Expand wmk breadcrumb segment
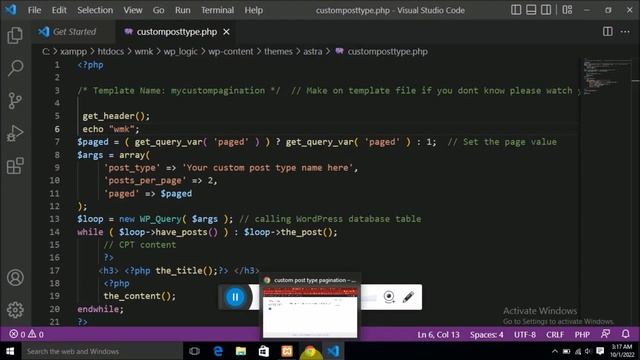The width and height of the screenshot is (640, 360). (144, 51)
